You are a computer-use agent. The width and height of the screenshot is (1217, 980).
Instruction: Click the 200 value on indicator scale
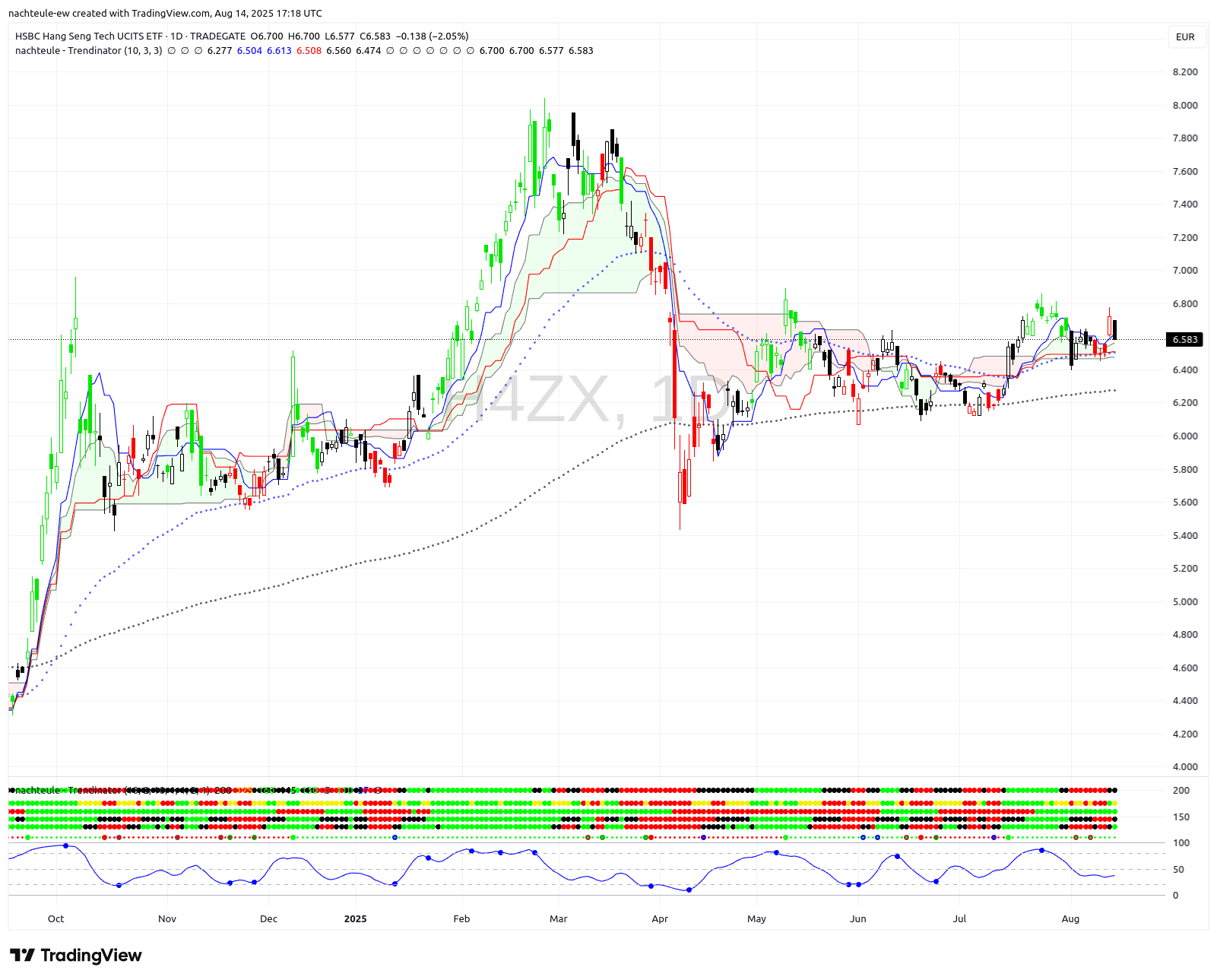click(x=1181, y=791)
